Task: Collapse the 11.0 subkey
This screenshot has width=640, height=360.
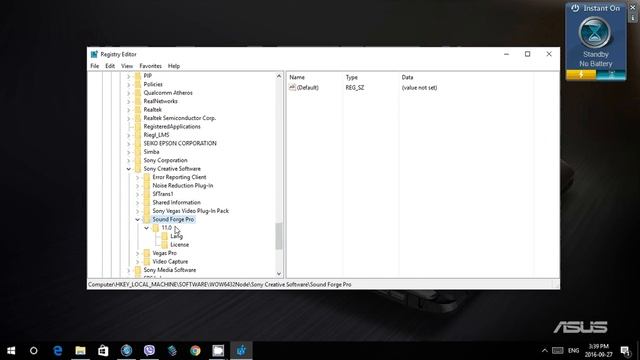Action: point(147,228)
